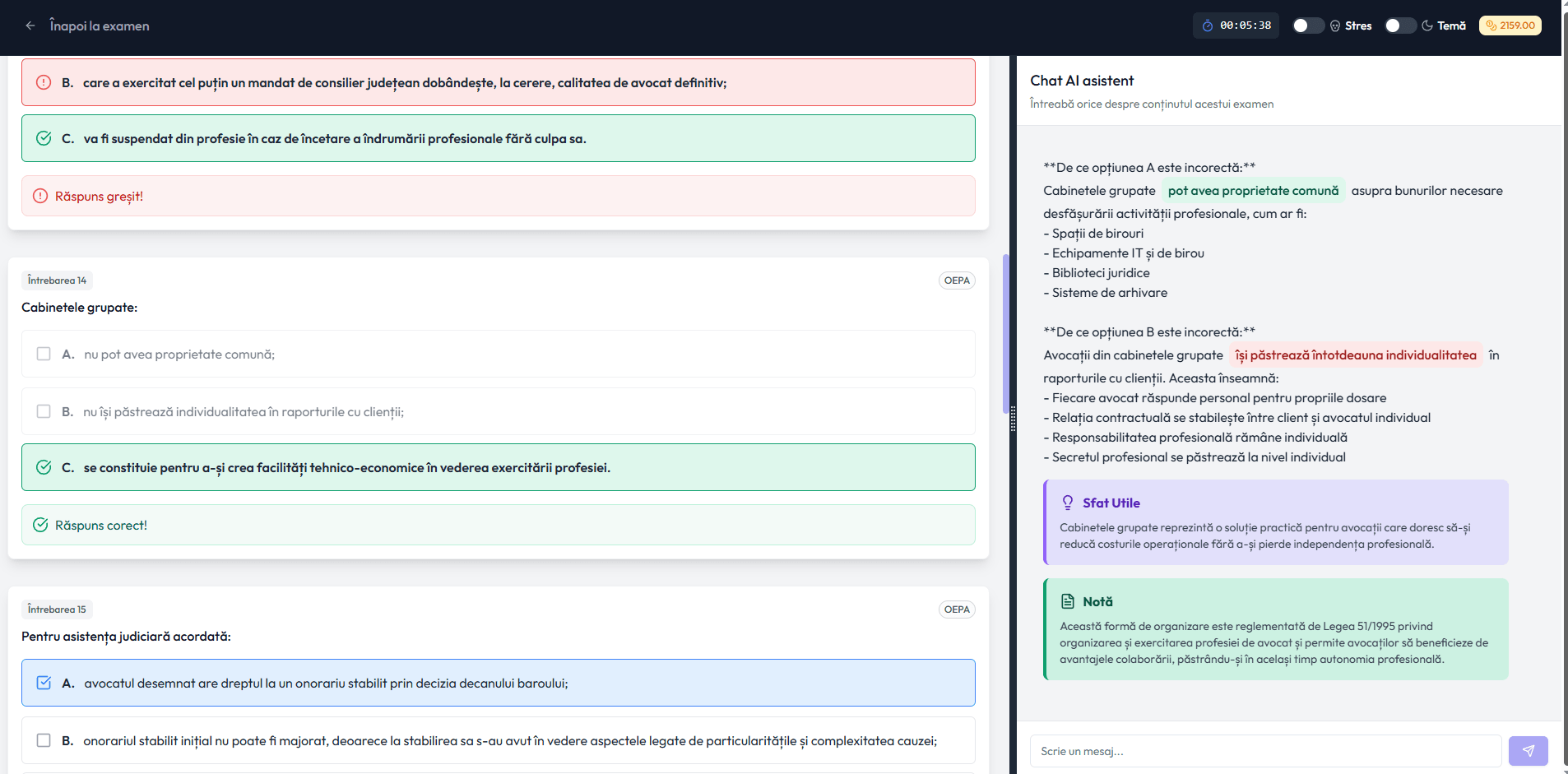This screenshot has width=1568, height=774.
Task: Click error icon on option B consilier județean
Action: point(44,82)
